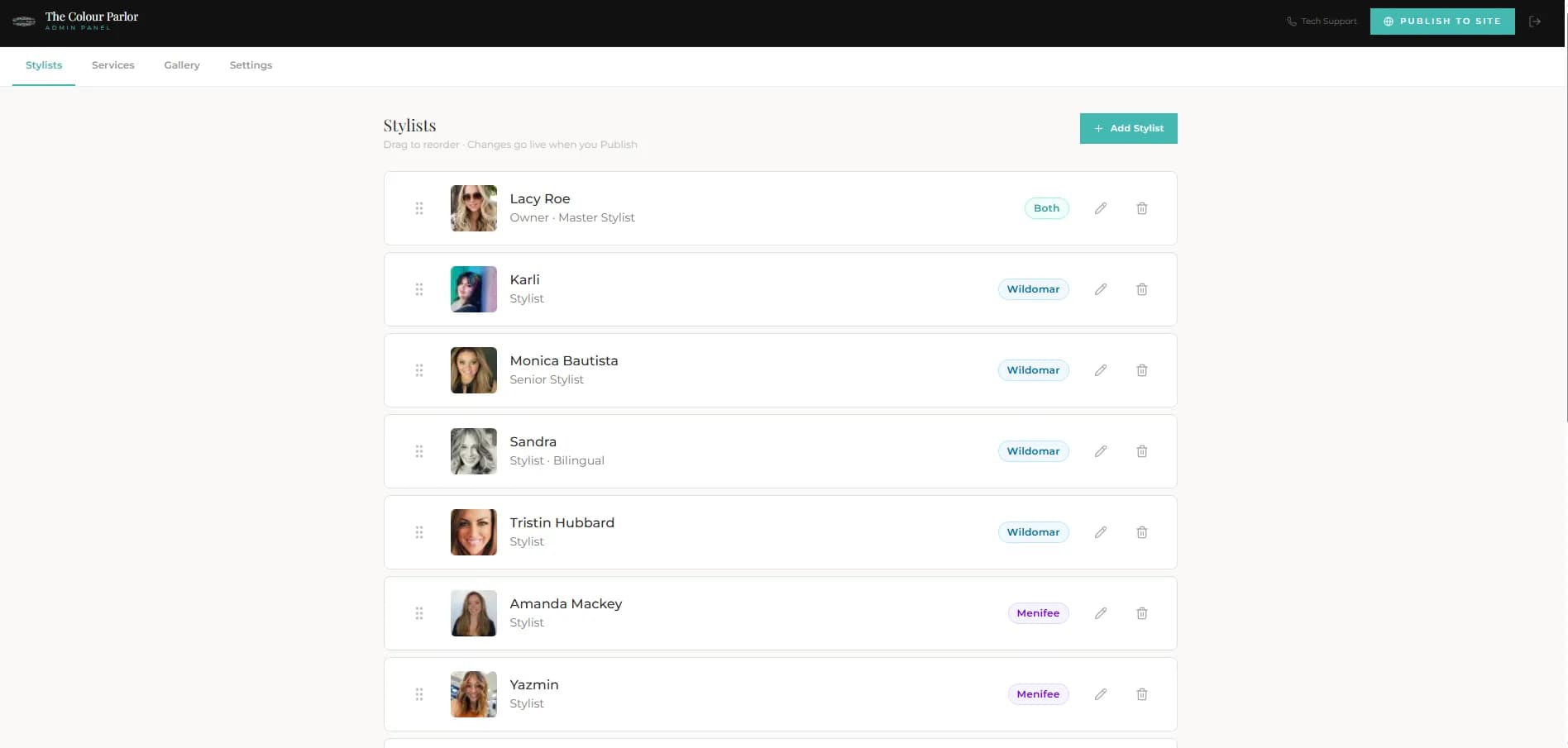The image size is (1568, 748).
Task: Click Publish to Site button
Action: point(1442,21)
